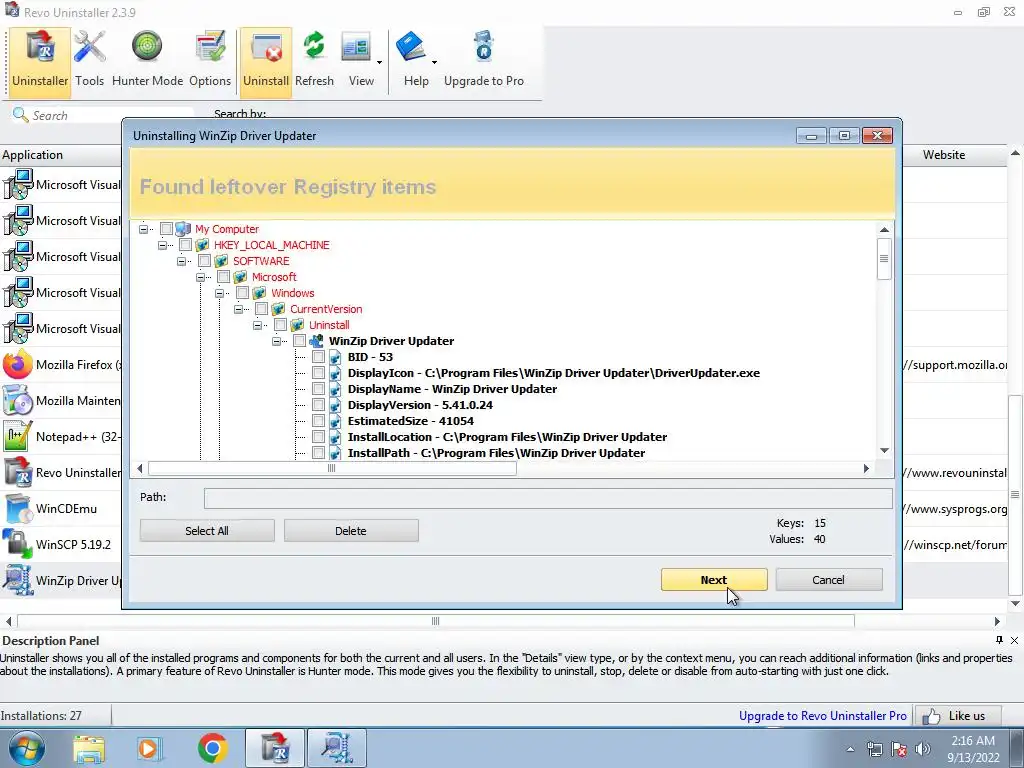Viewport: 1024px width, 768px height.
Task: Collapse the My Computer tree node
Action: coord(144,229)
